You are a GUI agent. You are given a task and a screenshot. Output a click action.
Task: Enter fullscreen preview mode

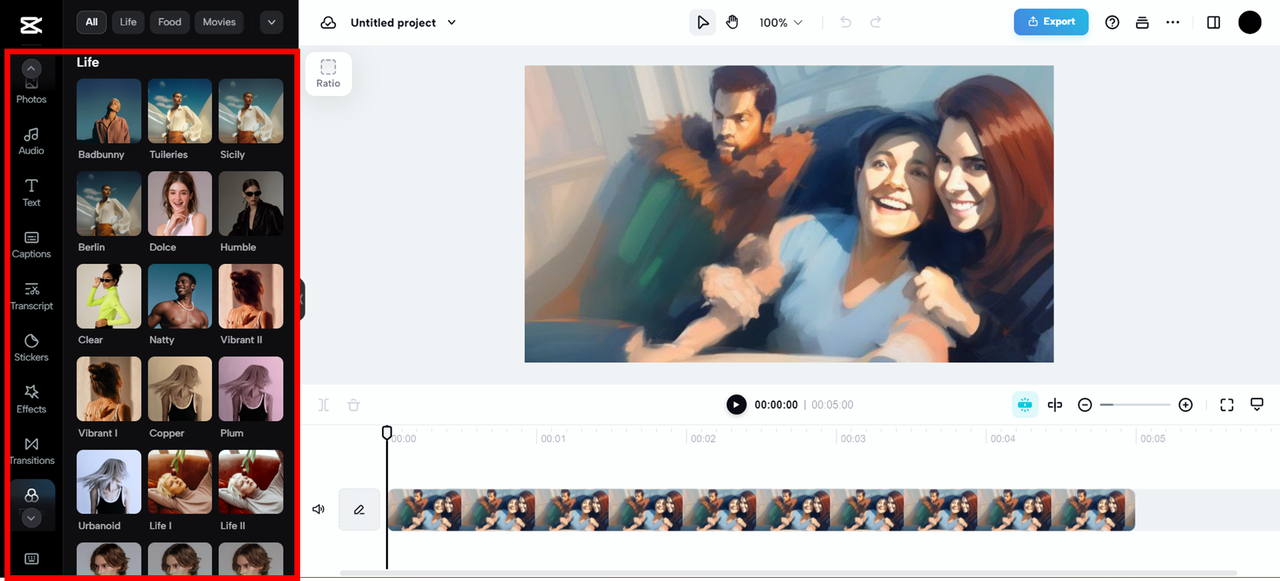[1227, 405]
